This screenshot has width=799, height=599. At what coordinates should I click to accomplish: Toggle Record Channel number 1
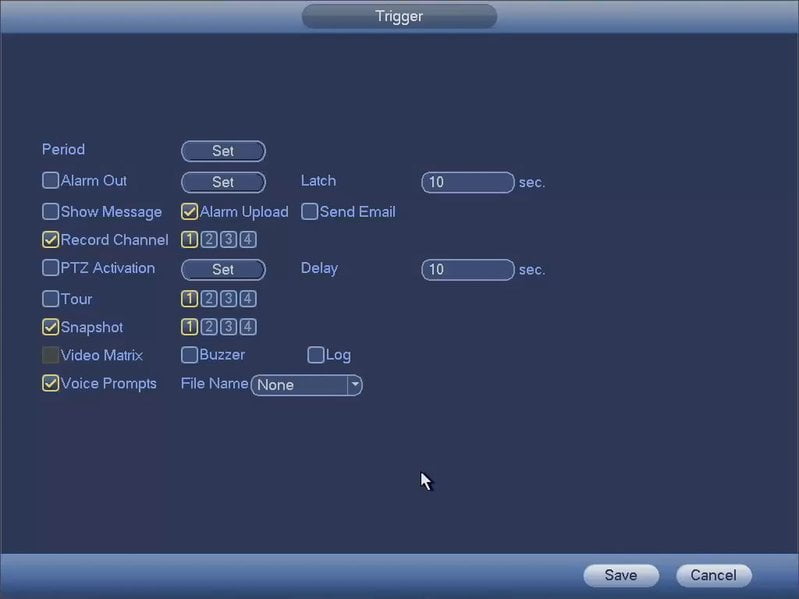(189, 239)
